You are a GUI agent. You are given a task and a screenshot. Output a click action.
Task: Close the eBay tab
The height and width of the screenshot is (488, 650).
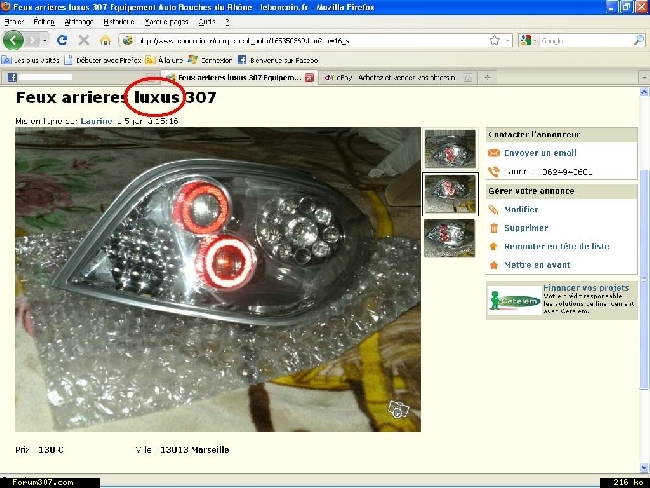pos(468,78)
